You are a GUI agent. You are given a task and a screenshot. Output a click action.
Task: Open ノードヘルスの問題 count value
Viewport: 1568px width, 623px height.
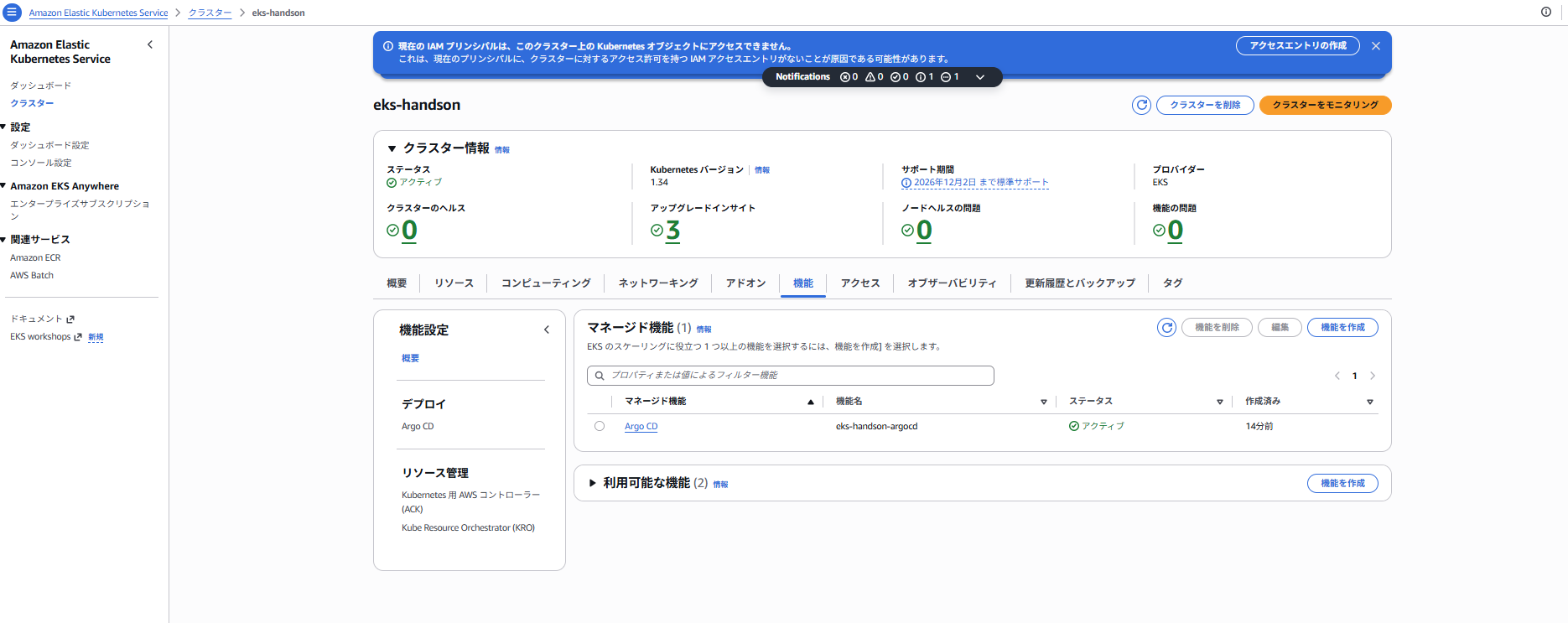click(924, 231)
